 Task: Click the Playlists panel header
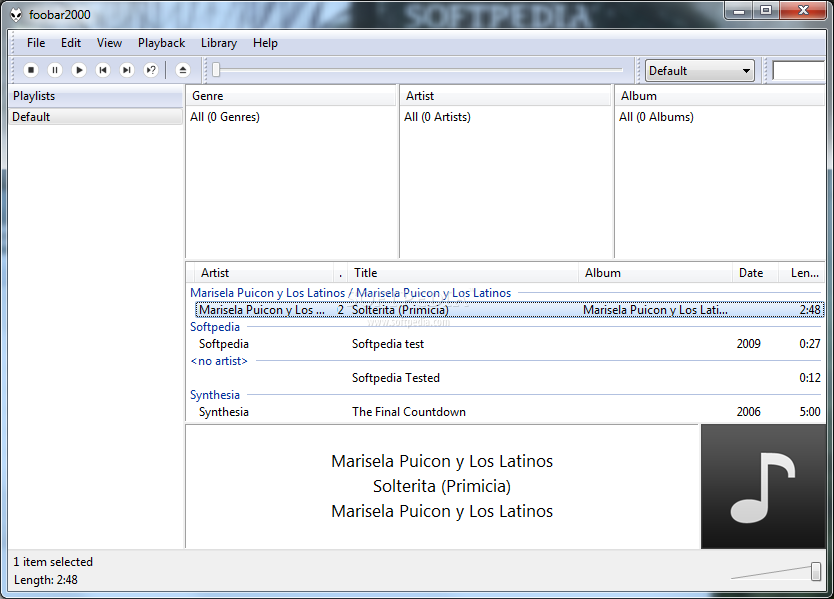[96, 96]
